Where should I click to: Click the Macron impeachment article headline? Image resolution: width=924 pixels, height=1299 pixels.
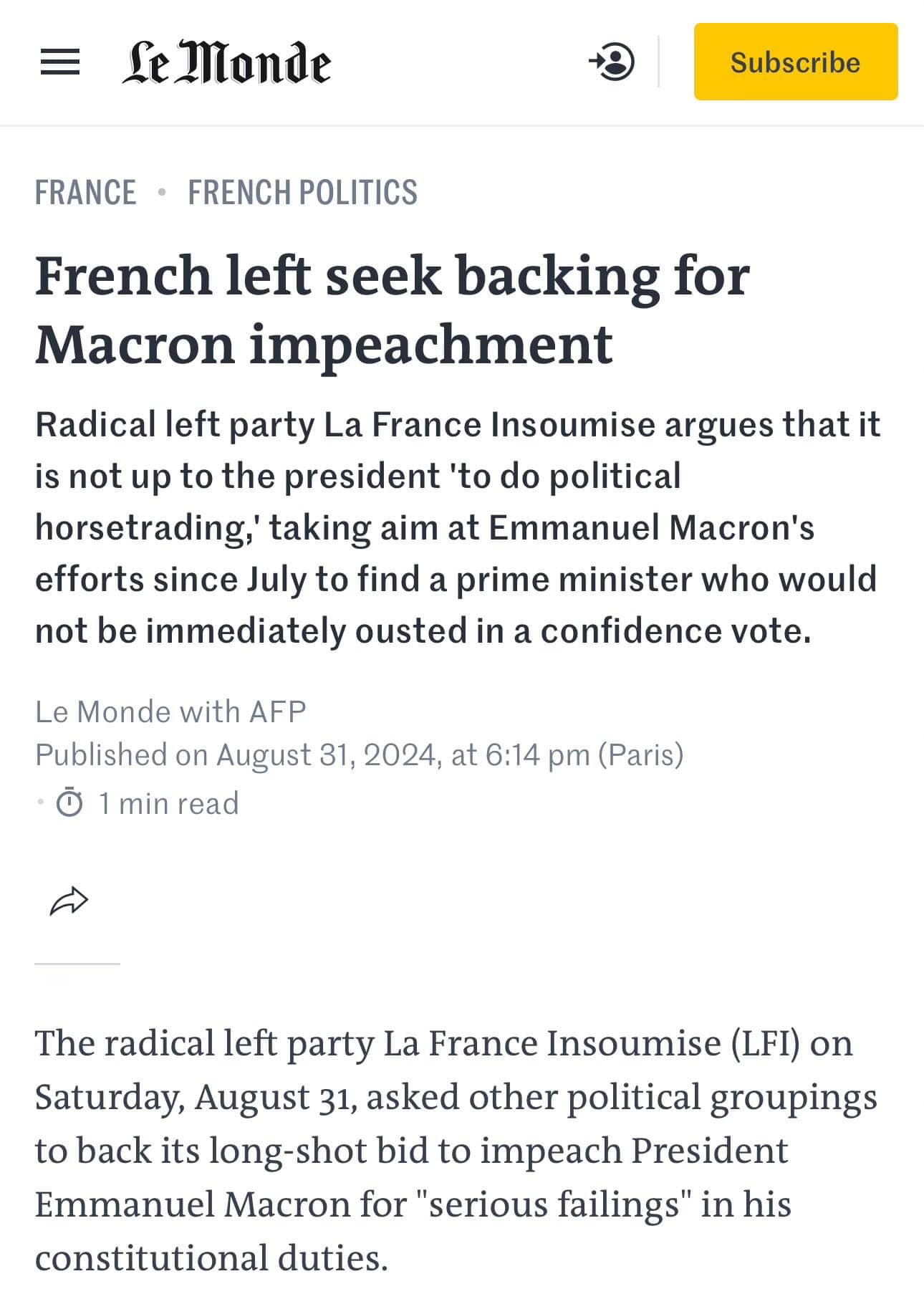point(392,310)
